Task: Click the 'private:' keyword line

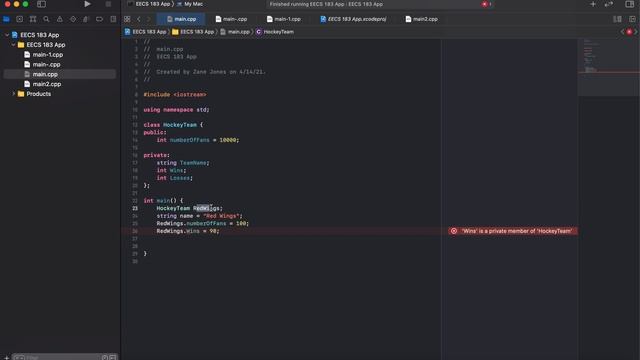Action: click(156, 155)
